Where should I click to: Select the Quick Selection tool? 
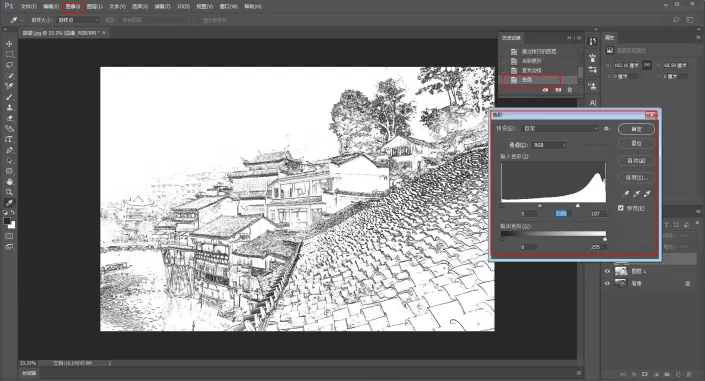coord(9,76)
